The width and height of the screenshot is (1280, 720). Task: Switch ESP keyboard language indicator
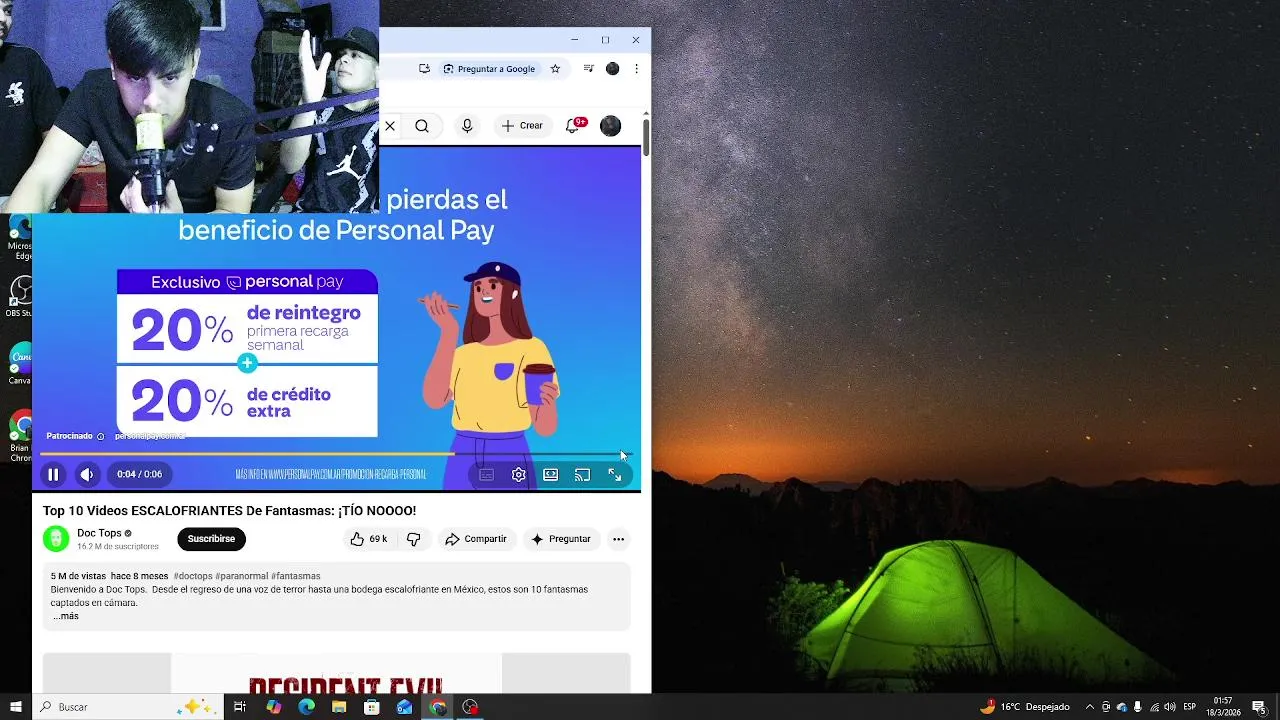[x=1190, y=707]
